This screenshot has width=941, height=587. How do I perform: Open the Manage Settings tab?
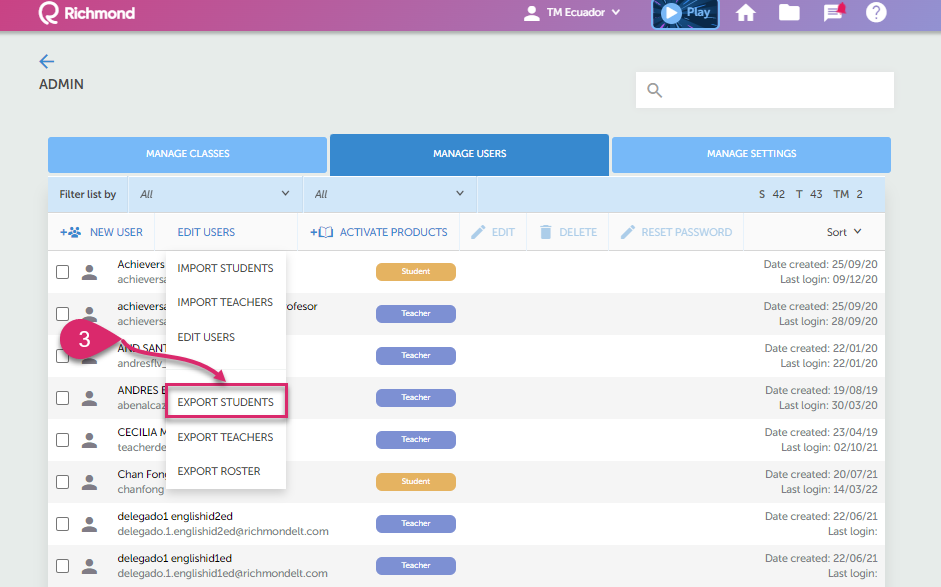click(751, 154)
